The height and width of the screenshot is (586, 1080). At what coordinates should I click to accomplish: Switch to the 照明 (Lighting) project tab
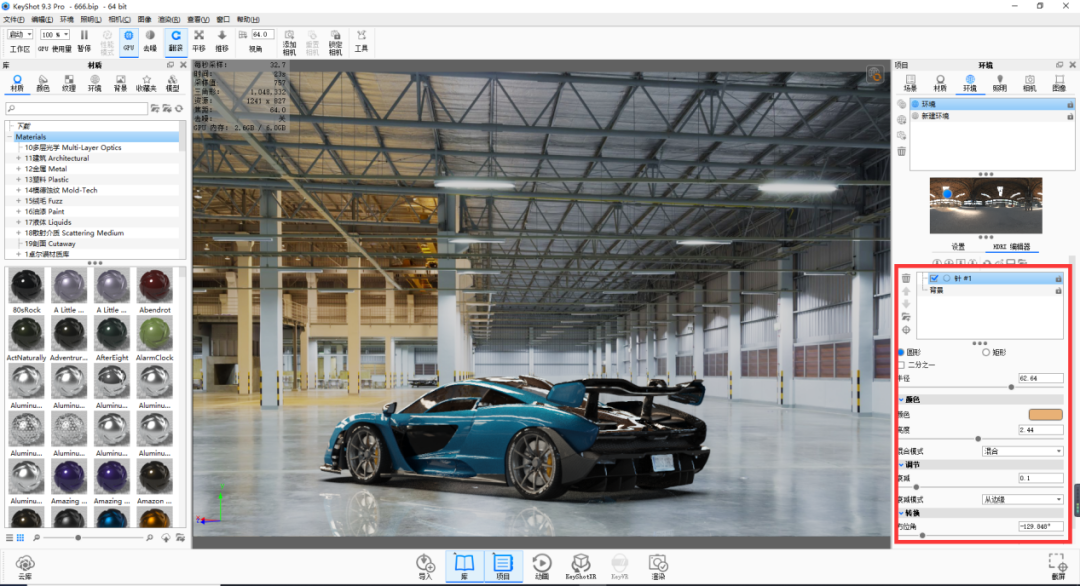999,83
